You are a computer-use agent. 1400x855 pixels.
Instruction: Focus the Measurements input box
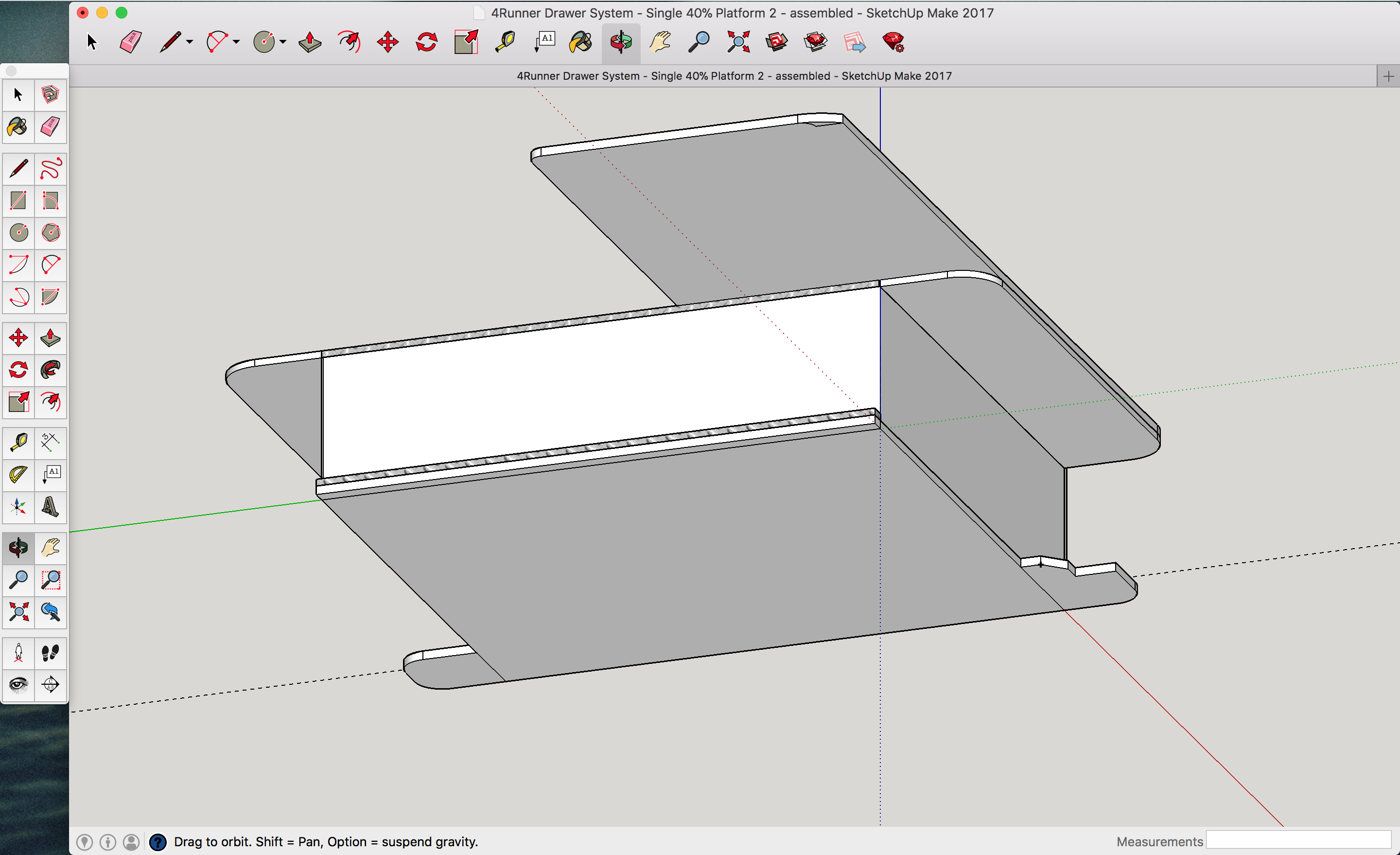[x=1298, y=840]
